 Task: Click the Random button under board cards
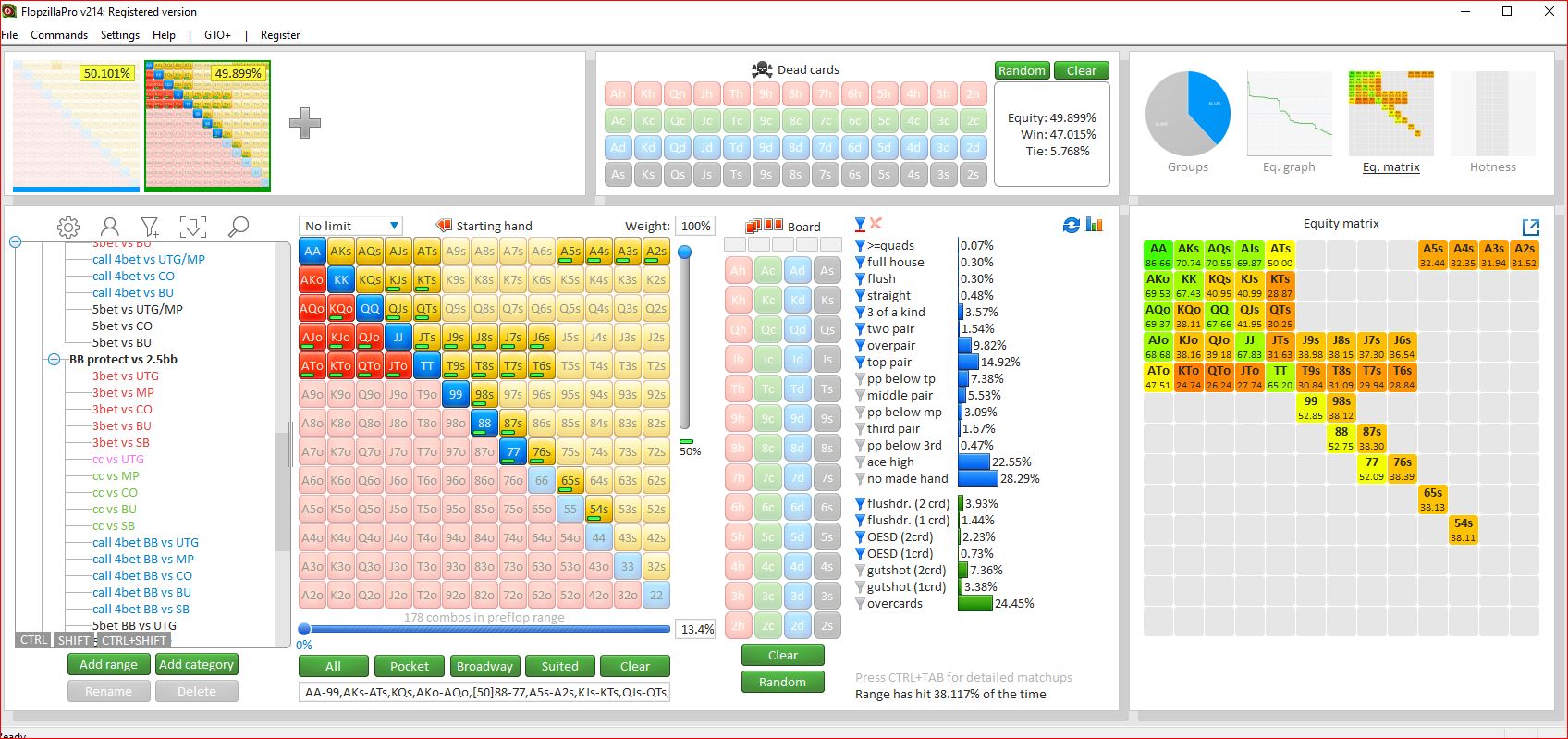(783, 682)
